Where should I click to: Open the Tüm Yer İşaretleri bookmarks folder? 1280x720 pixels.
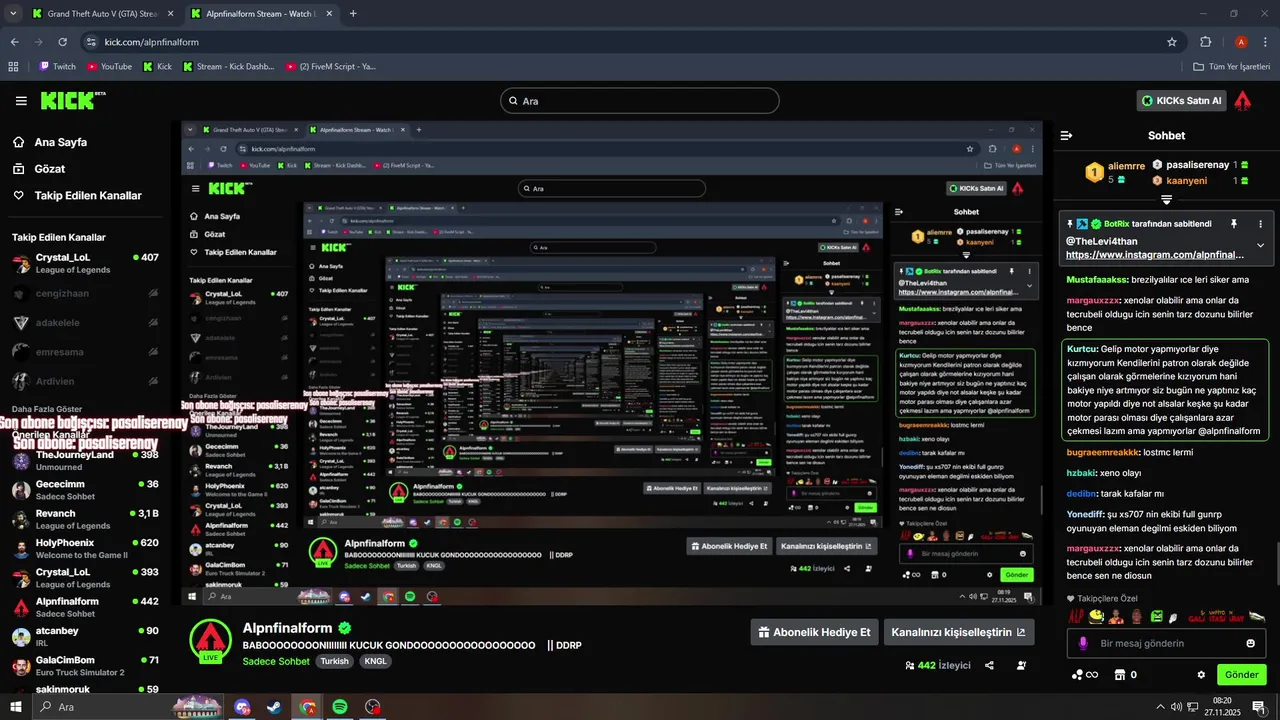point(1233,66)
